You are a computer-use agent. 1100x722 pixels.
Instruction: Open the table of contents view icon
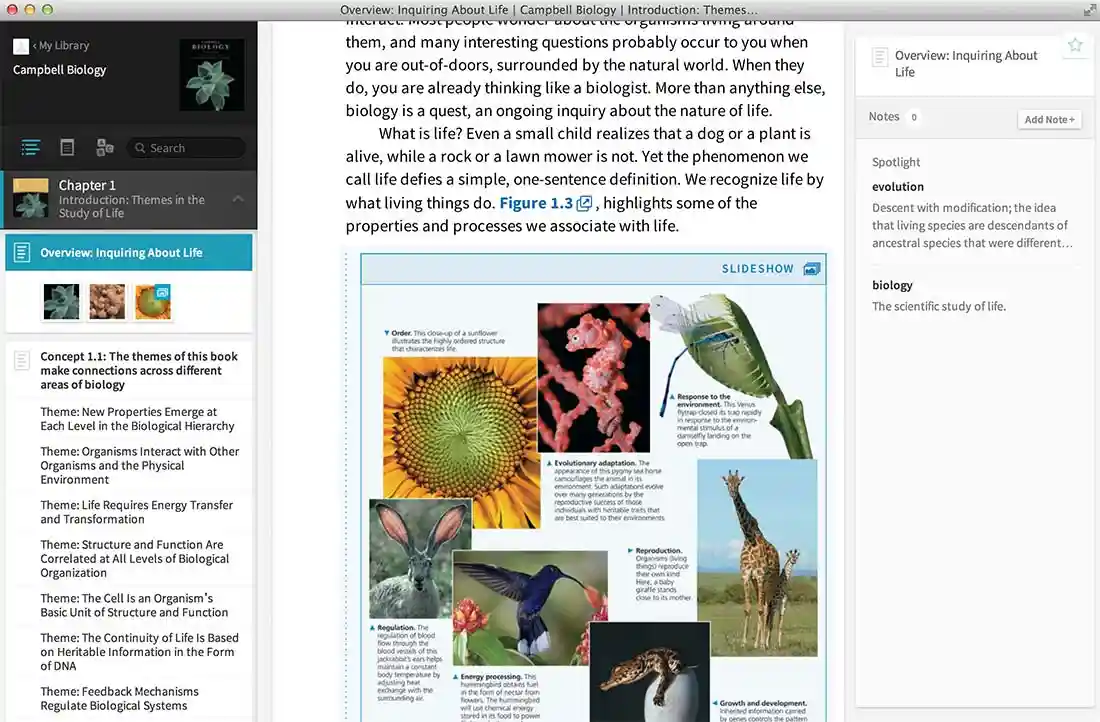[x=30, y=148]
